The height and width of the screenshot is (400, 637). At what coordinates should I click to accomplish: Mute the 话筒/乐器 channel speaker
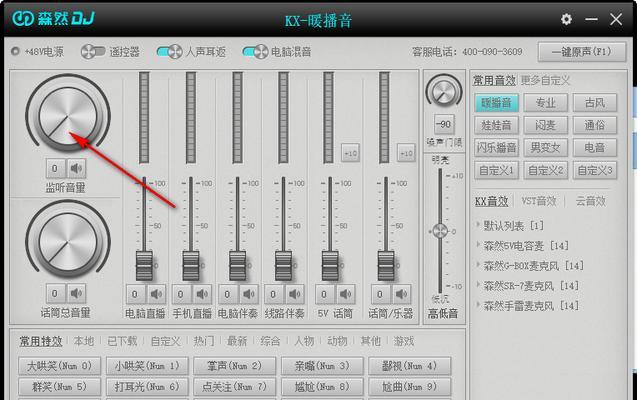[401, 294]
